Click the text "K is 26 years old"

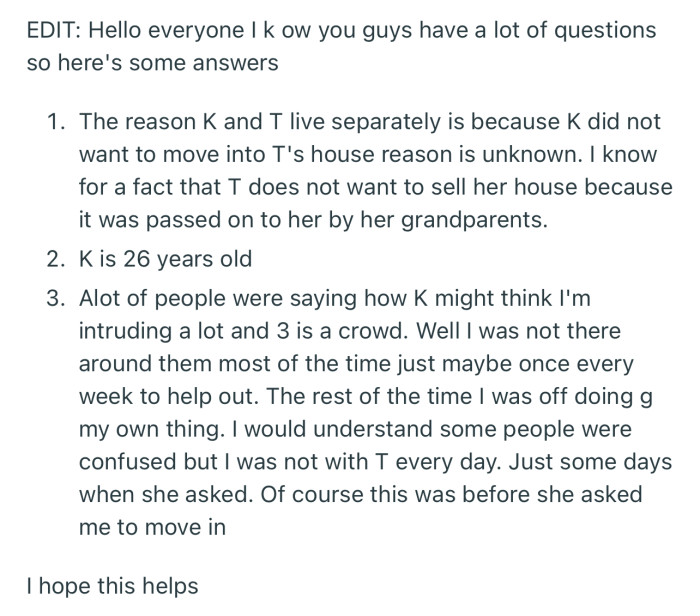(x=165, y=259)
